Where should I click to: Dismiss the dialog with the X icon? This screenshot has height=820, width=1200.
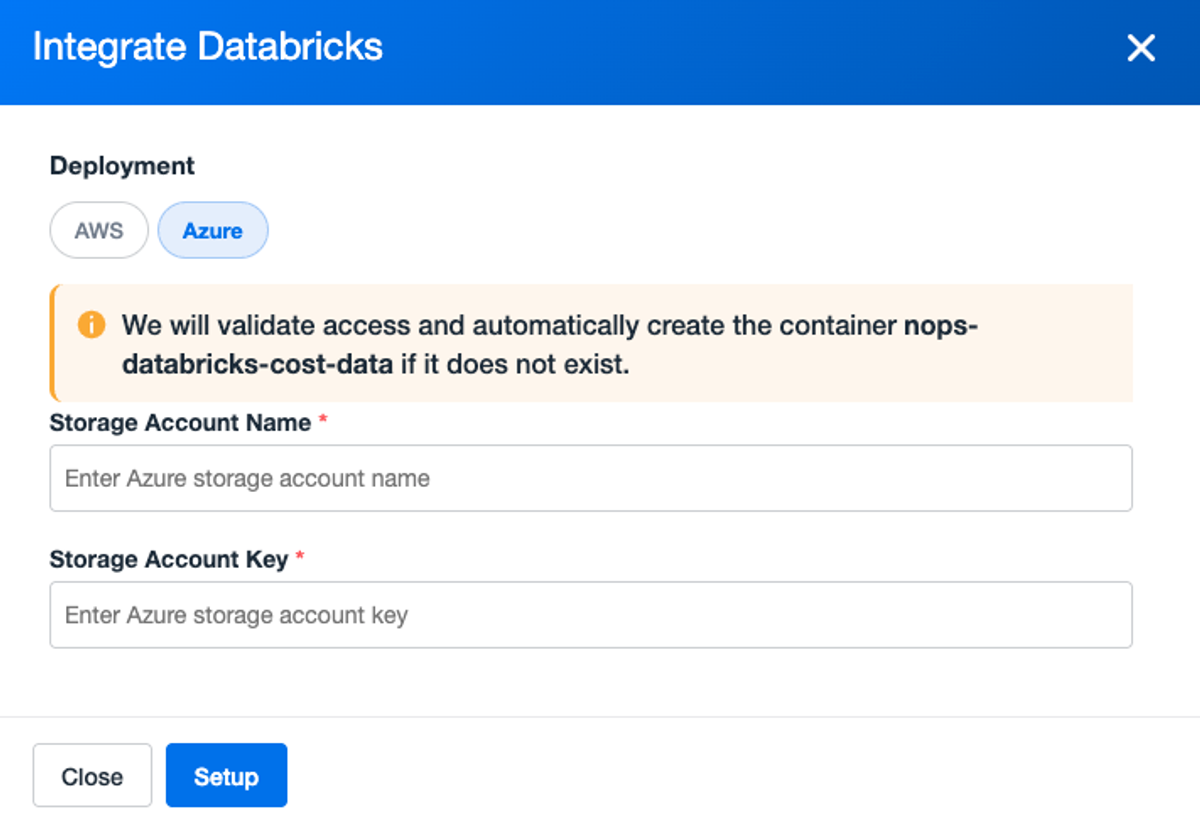[1141, 48]
